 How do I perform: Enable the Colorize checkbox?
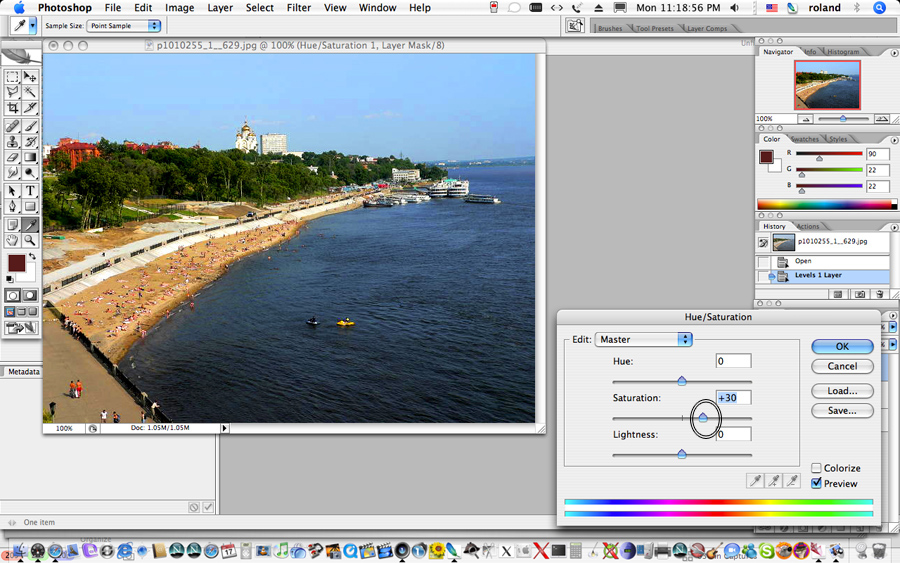817,468
